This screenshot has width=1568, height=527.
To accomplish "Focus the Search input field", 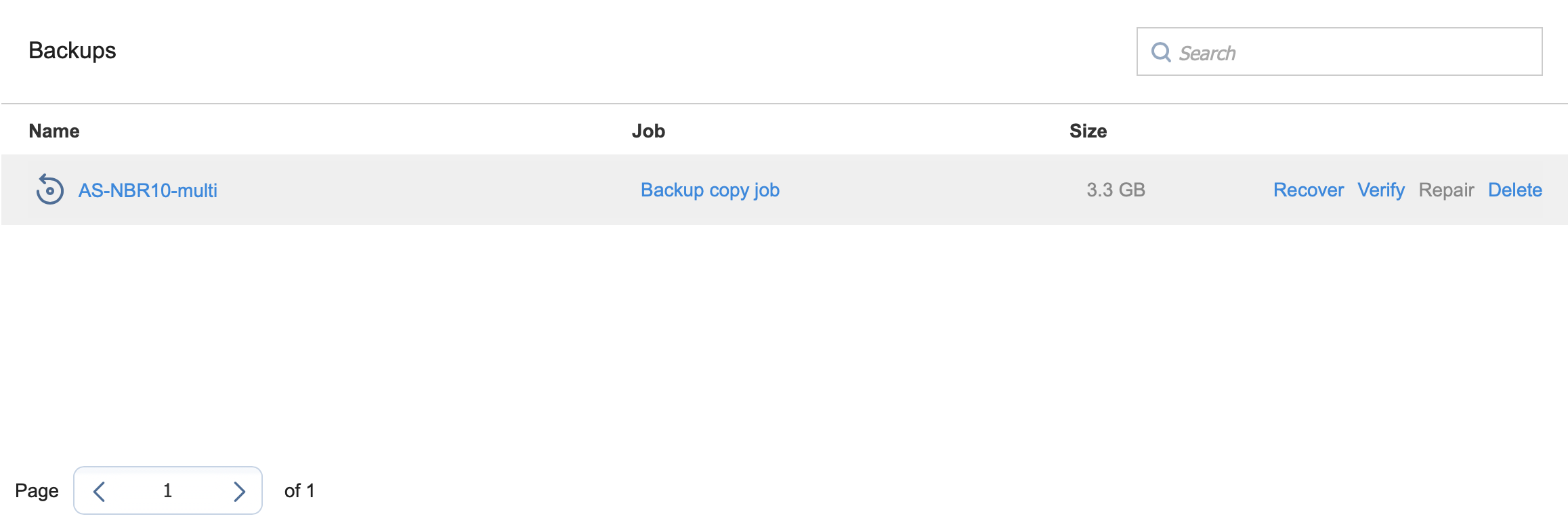I will tap(1355, 52).
